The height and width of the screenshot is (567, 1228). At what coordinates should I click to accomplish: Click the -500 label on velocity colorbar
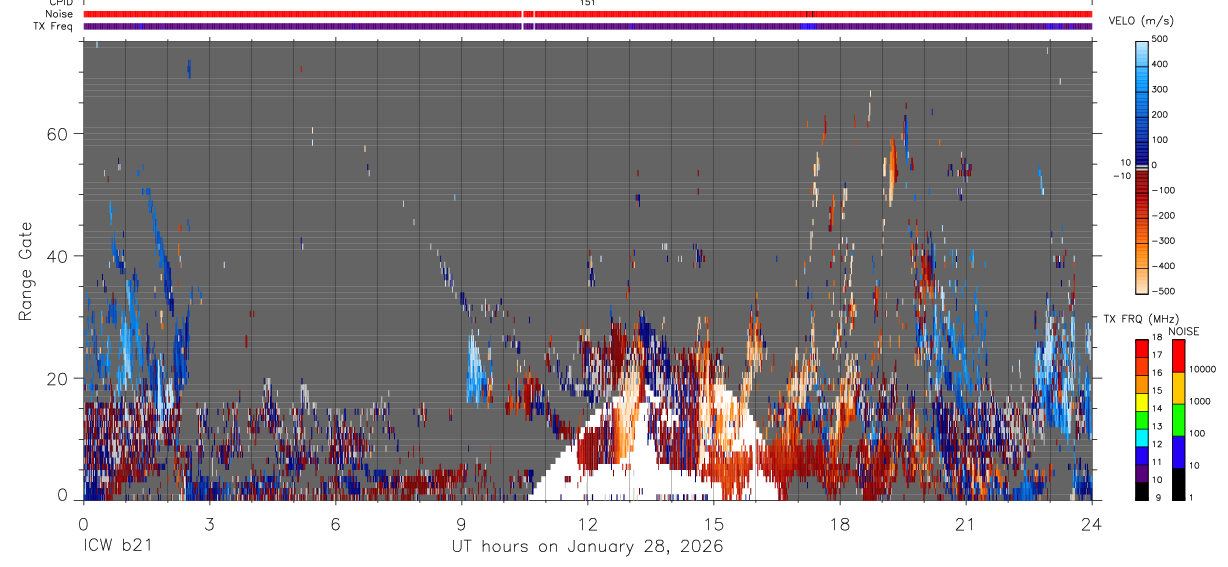coord(1163,291)
